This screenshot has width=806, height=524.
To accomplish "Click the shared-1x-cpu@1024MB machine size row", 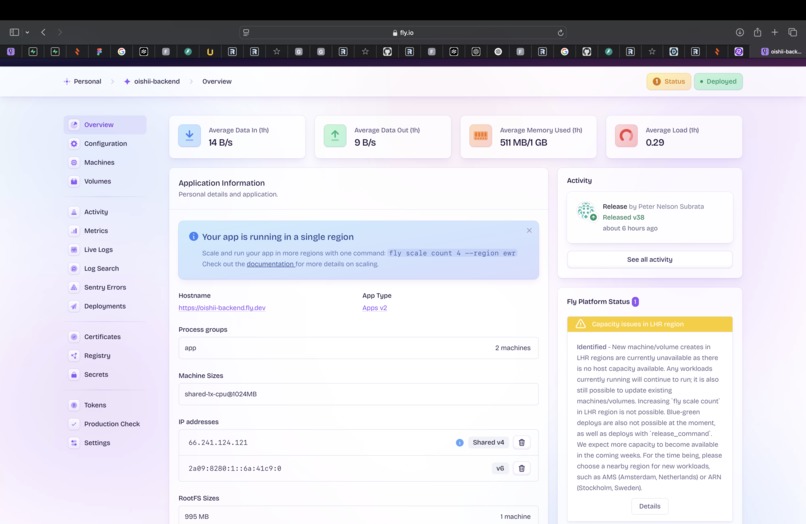I will coord(358,394).
